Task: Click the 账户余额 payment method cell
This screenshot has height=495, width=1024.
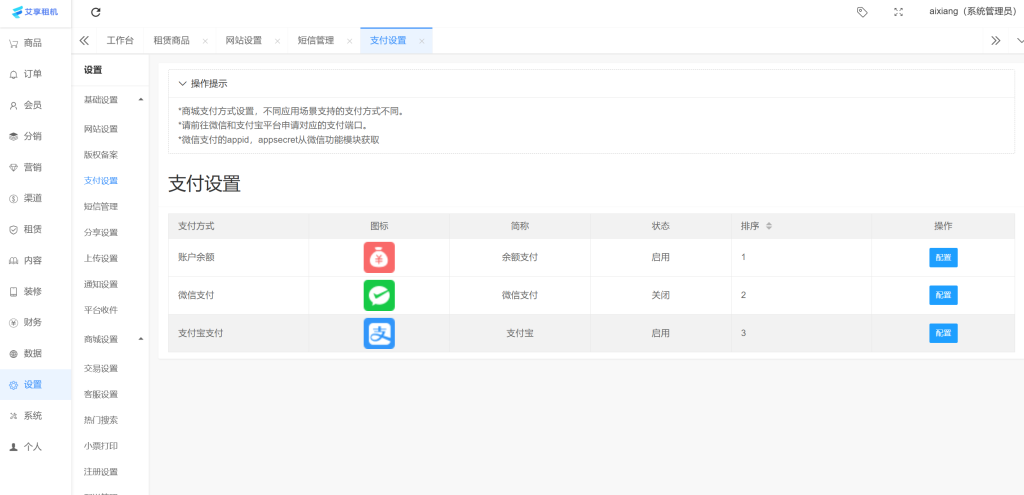Action: tap(238, 257)
